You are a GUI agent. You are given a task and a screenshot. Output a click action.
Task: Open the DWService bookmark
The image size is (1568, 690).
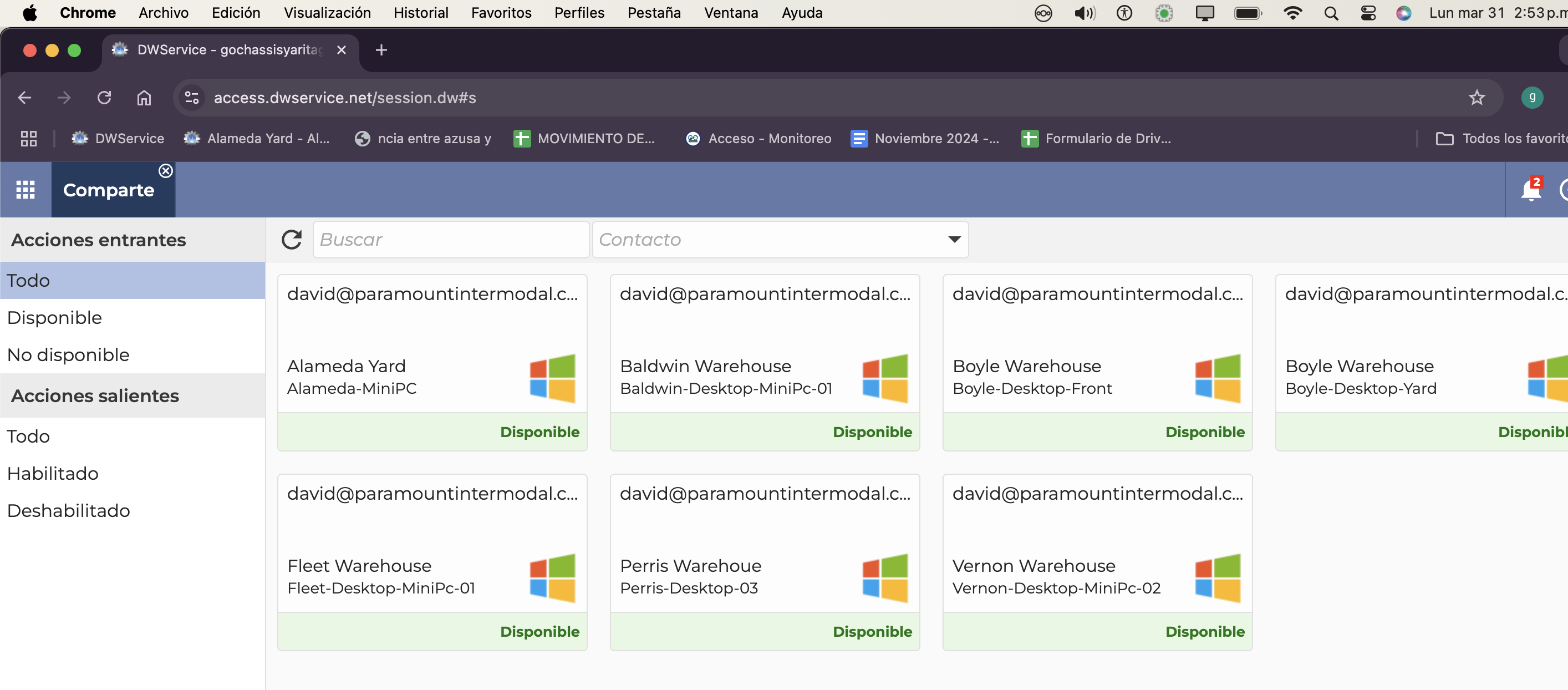[118, 138]
